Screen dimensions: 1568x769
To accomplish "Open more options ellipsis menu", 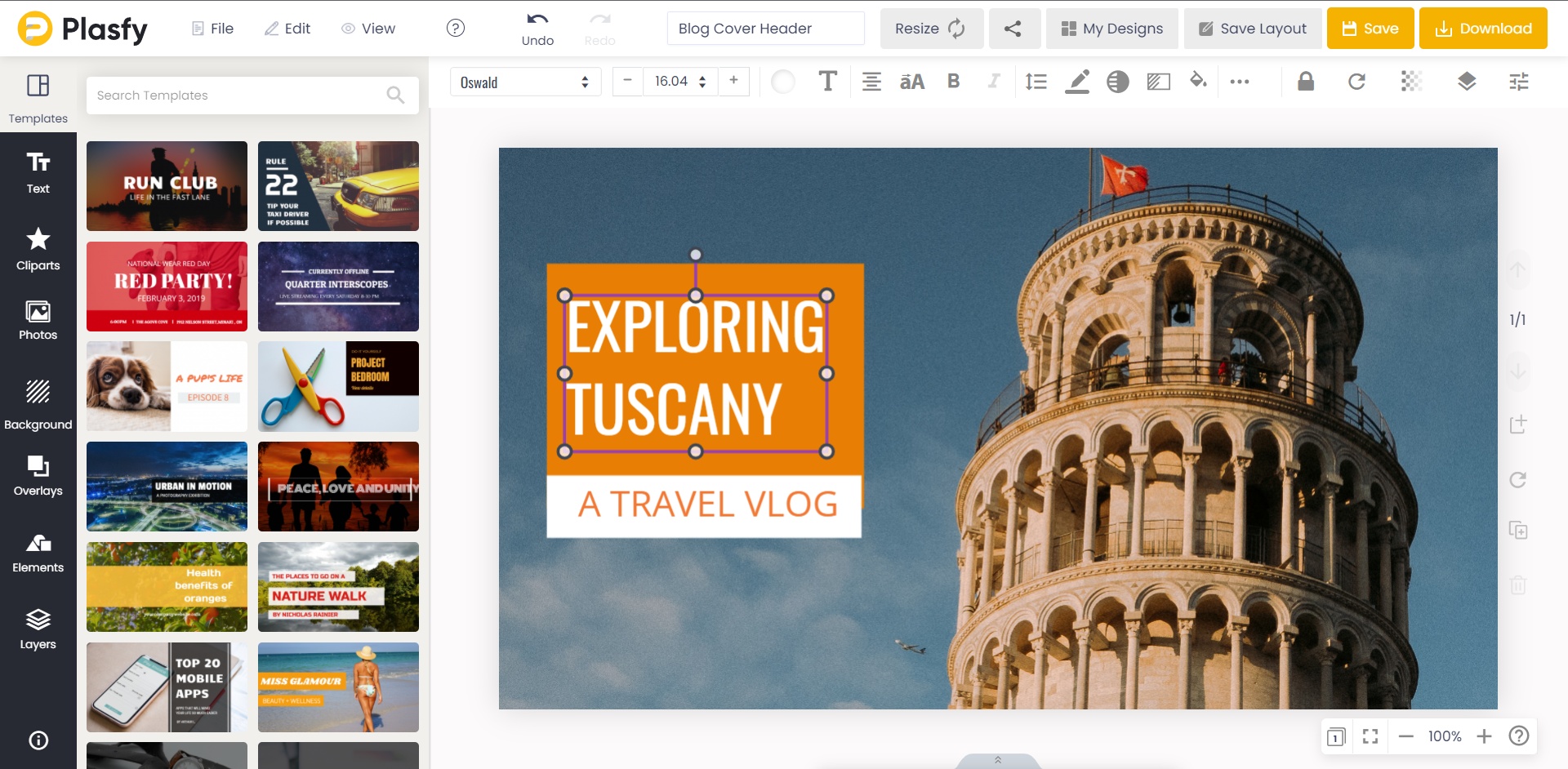I will [1239, 82].
